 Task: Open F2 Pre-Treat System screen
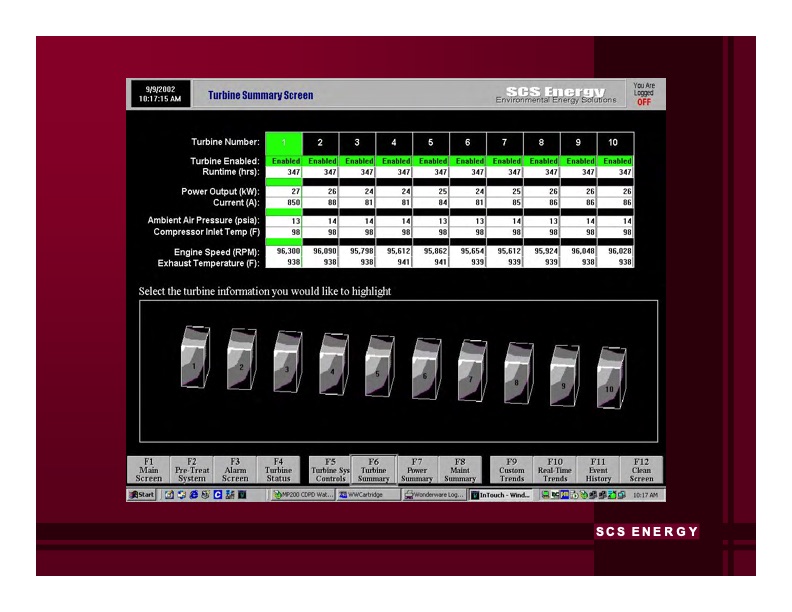pos(192,470)
